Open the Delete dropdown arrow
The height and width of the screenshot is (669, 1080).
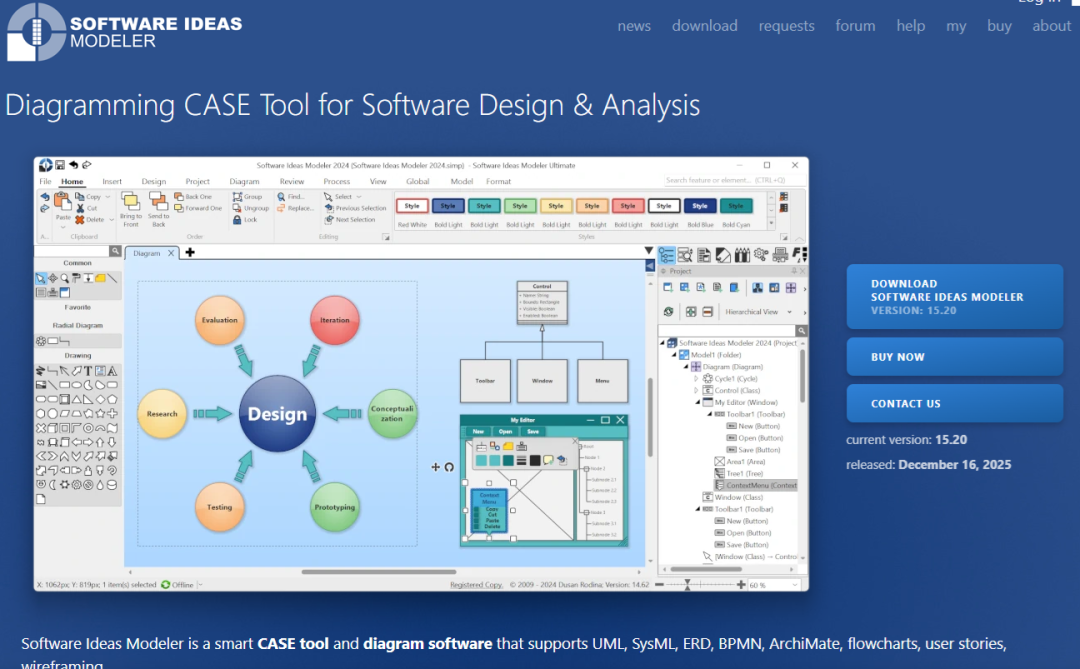[112, 220]
